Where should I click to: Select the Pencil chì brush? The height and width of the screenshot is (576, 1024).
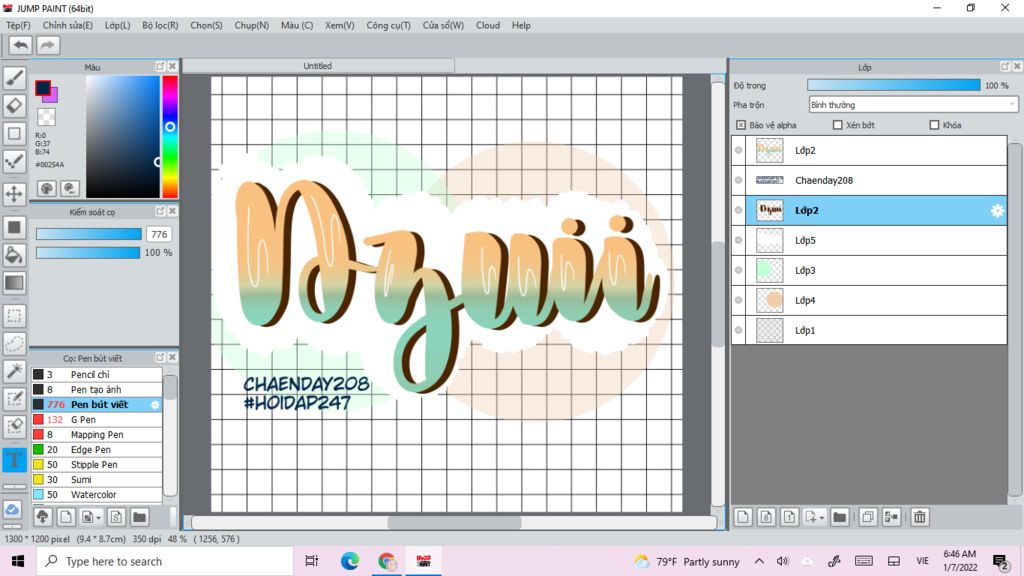click(x=97, y=375)
